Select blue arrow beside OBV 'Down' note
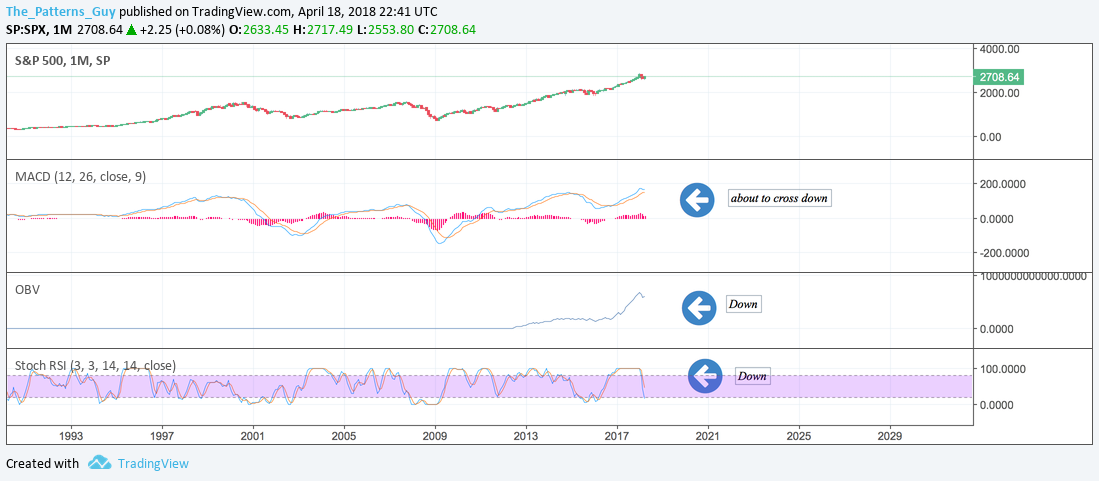This screenshot has width=1099, height=481. 699,308
